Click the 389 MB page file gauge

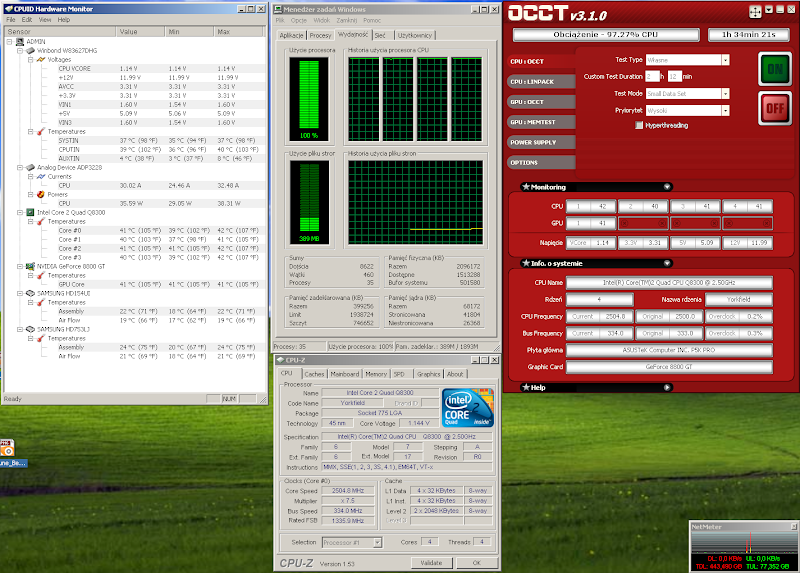(309, 202)
